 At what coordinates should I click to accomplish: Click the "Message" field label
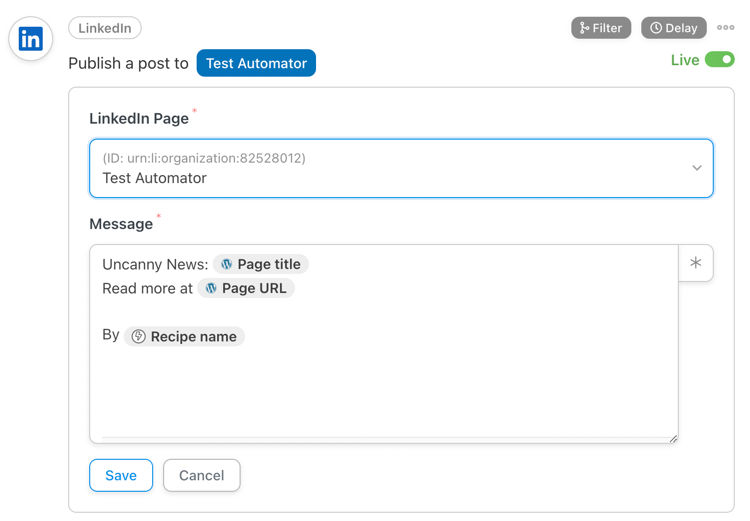[121, 224]
